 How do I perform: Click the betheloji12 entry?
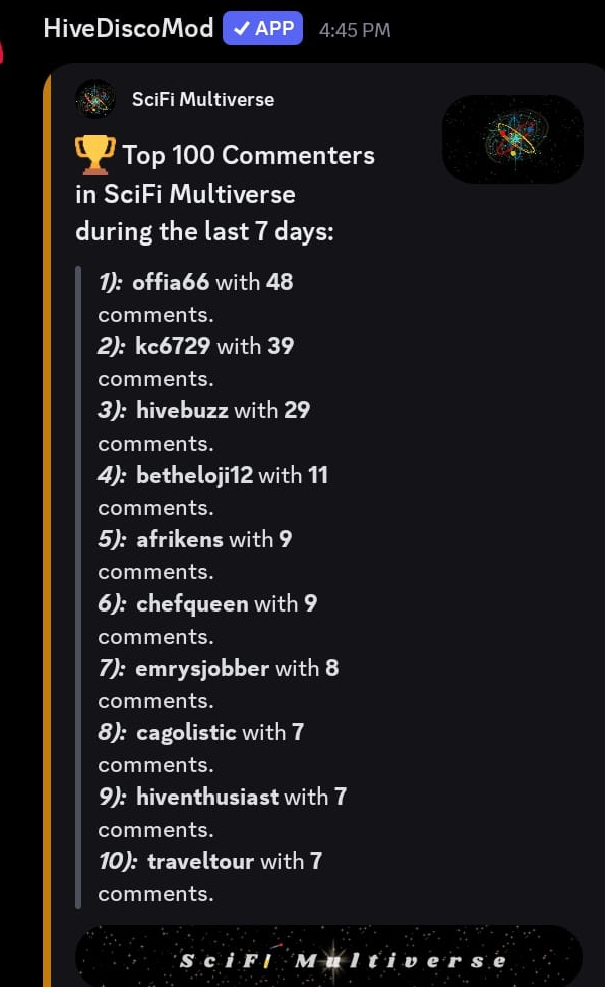(x=194, y=475)
